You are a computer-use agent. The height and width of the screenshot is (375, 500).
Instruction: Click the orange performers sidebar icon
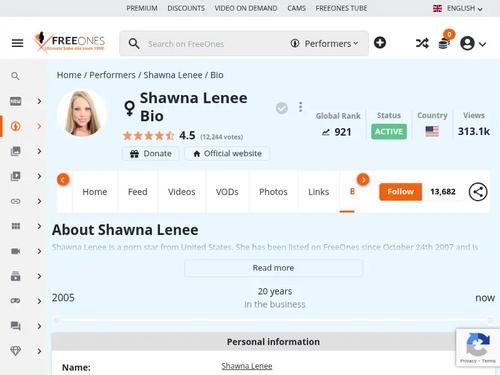coord(15,126)
